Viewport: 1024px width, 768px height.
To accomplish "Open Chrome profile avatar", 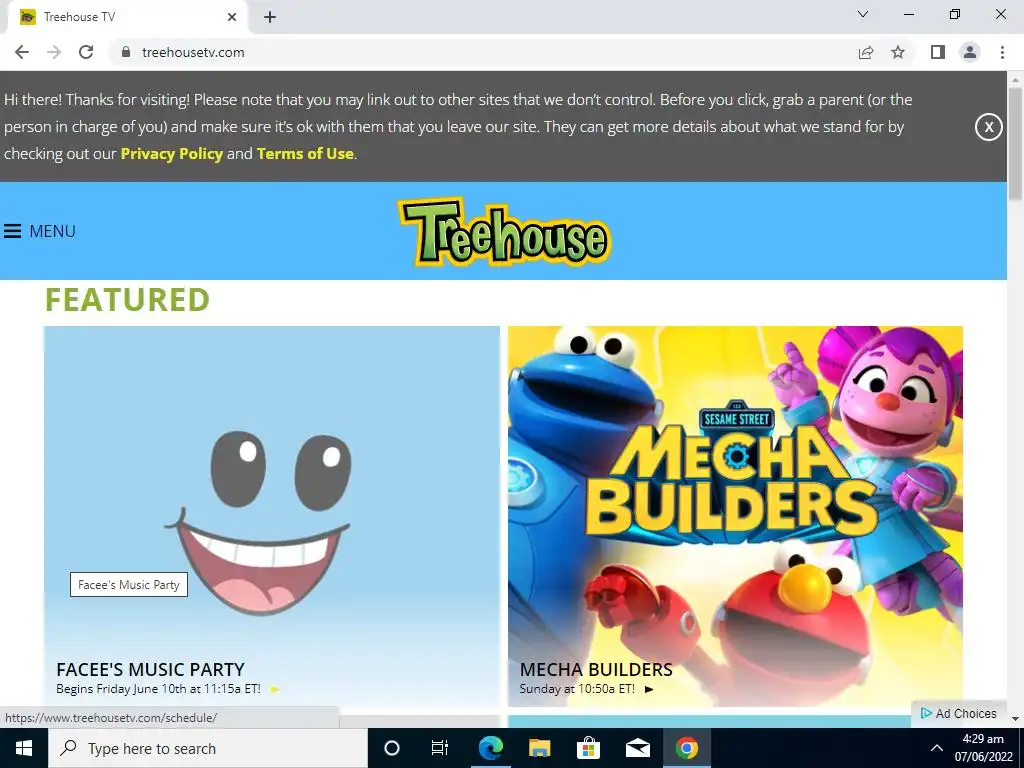I will coord(970,52).
